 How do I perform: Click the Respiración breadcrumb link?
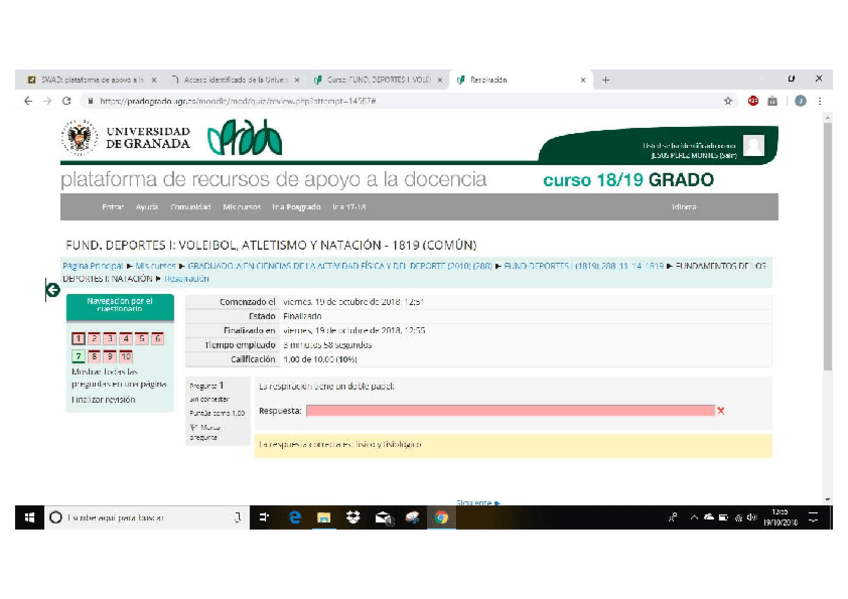pos(187,279)
